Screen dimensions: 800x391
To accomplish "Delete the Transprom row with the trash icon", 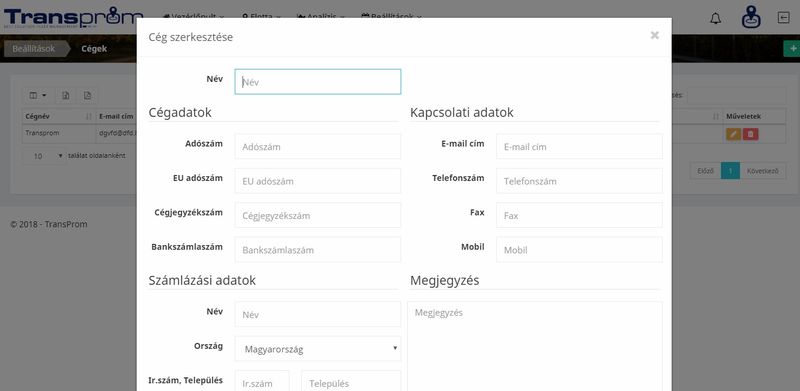I will pos(751,134).
